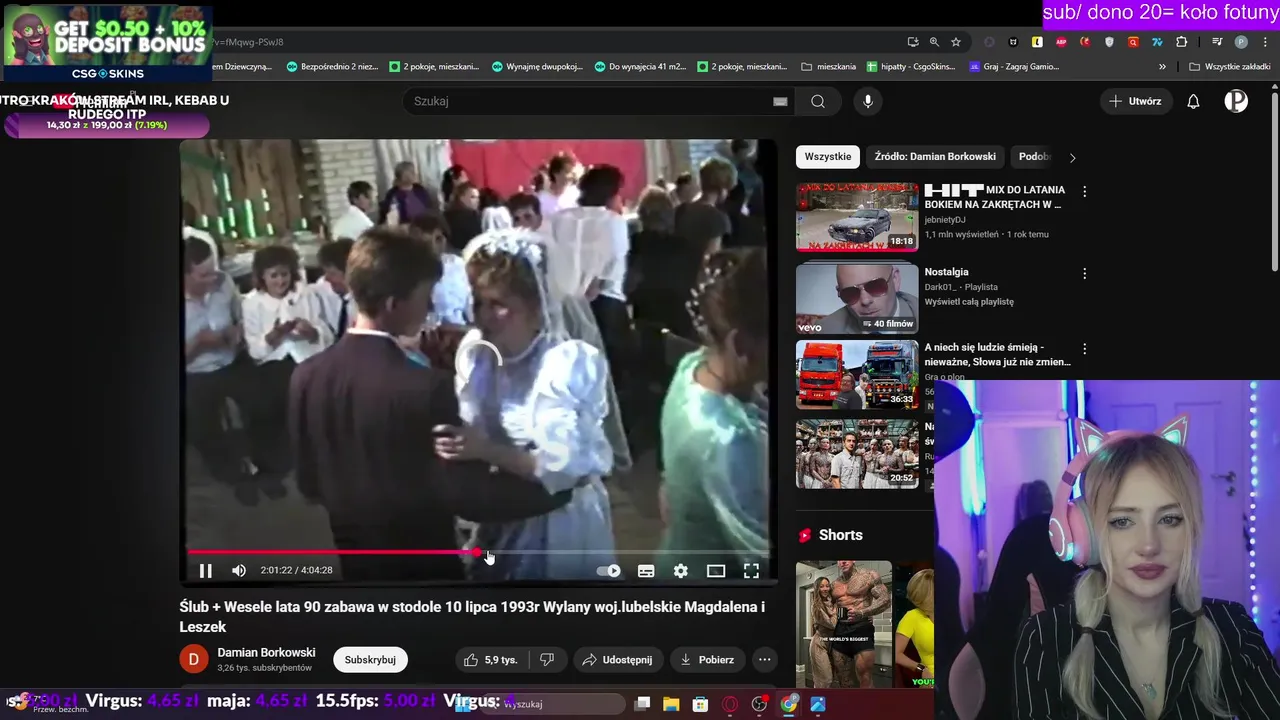Open more actions menu under video
The height and width of the screenshot is (720, 1280).
(765, 660)
